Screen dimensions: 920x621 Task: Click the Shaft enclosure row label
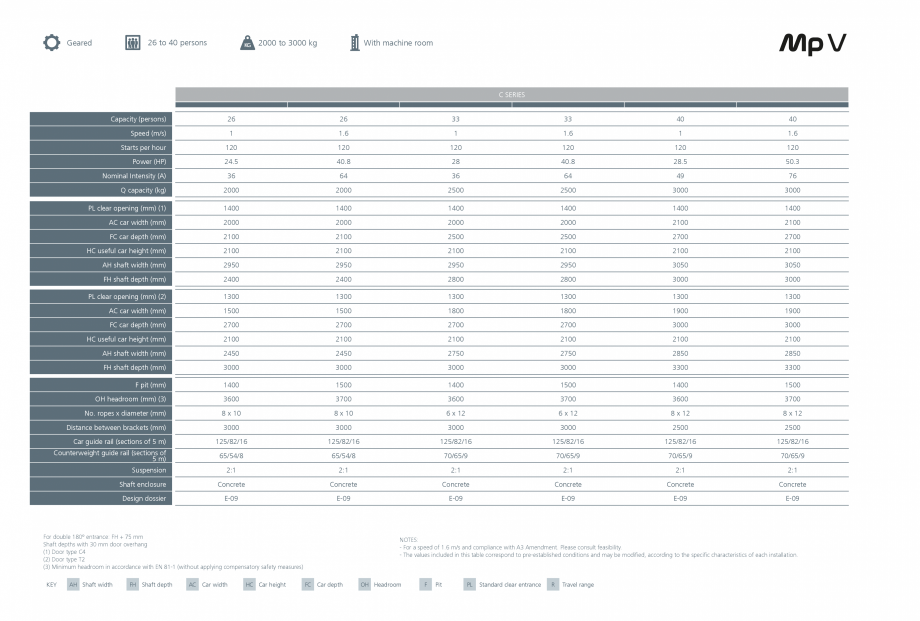coord(100,483)
